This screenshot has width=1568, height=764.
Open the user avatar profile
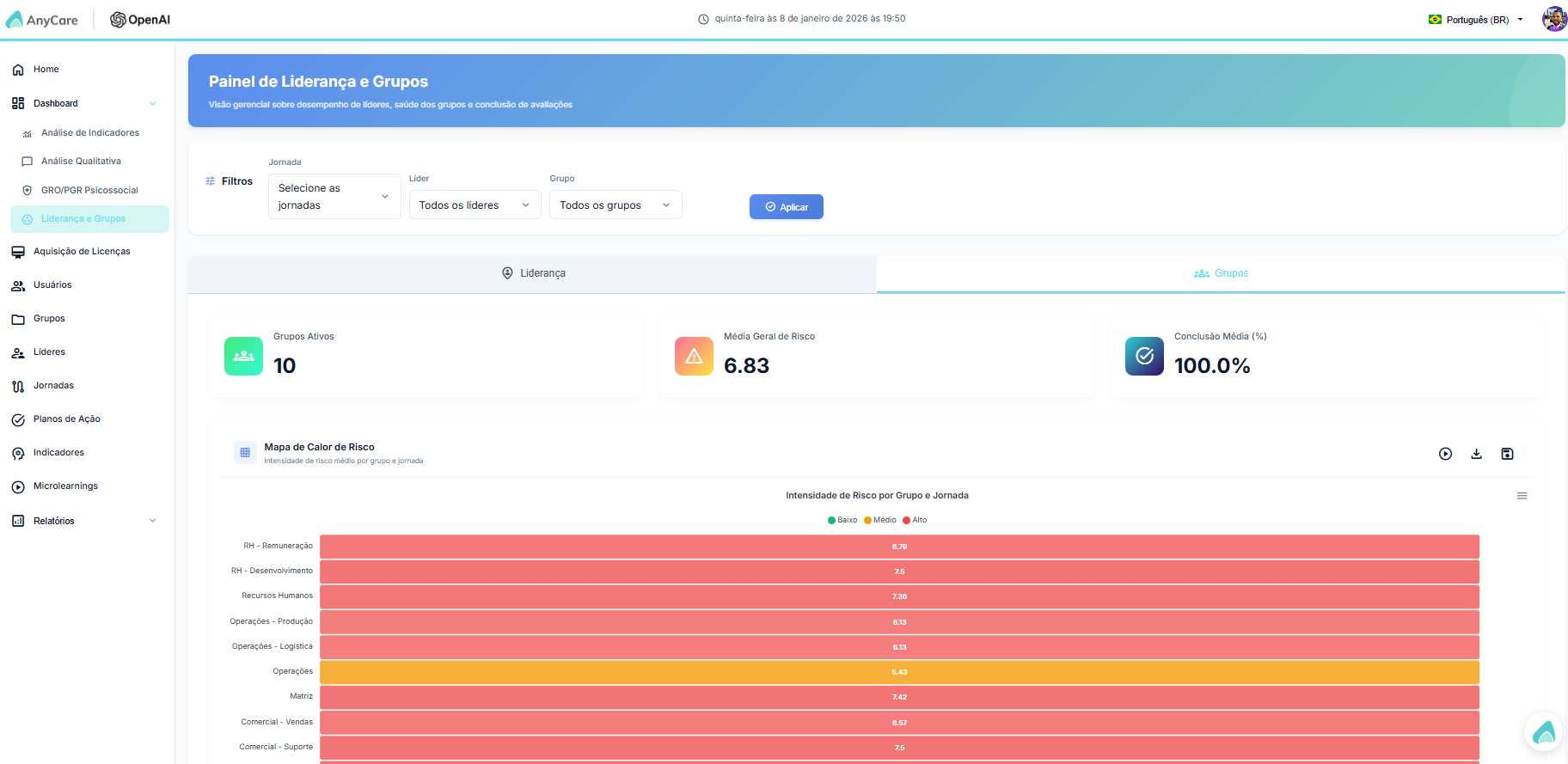click(1554, 19)
